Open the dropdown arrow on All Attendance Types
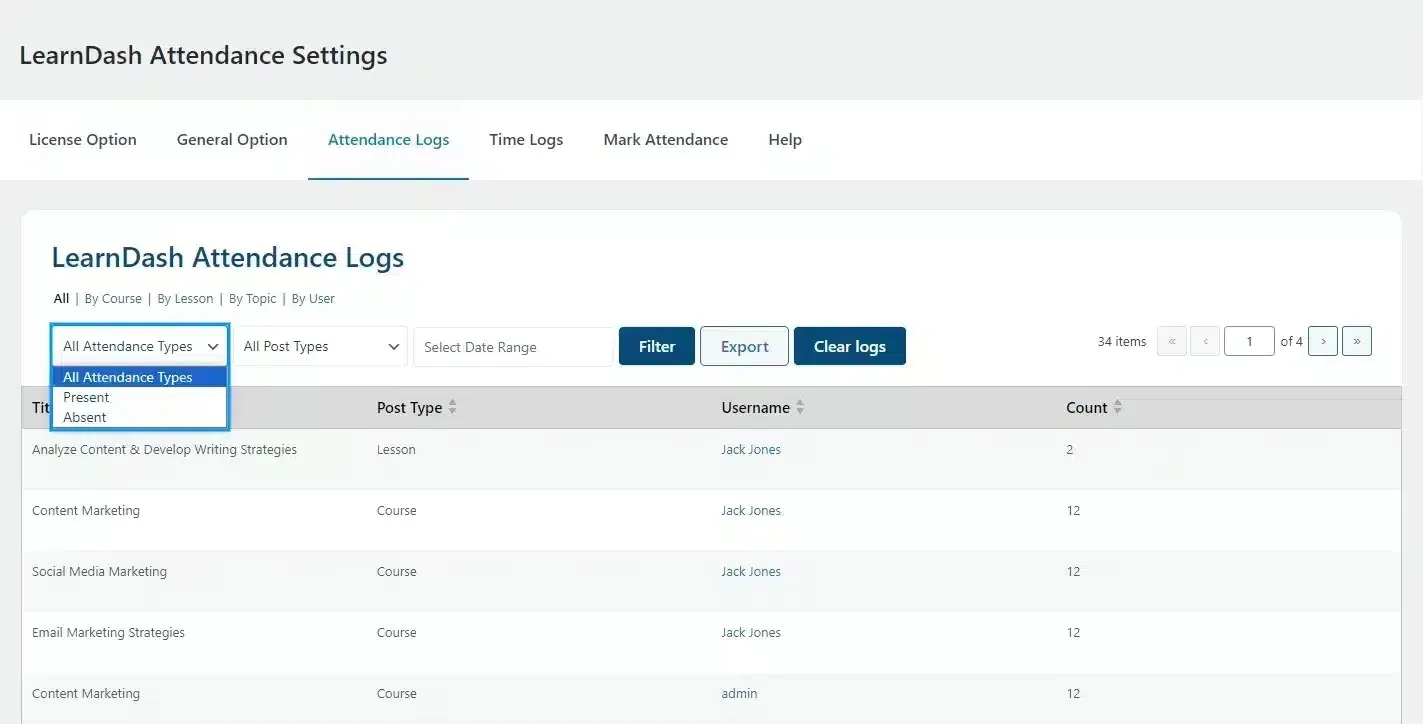The height and width of the screenshot is (725, 1423). click(x=213, y=346)
